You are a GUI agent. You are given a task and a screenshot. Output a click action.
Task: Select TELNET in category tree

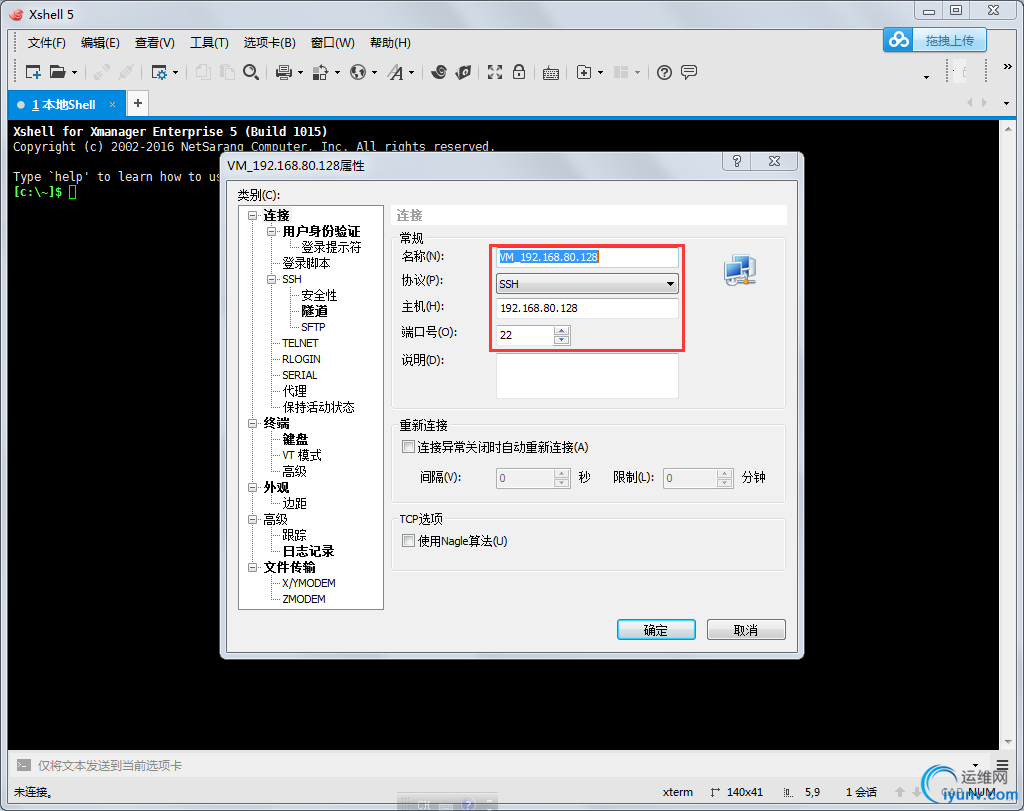point(300,343)
